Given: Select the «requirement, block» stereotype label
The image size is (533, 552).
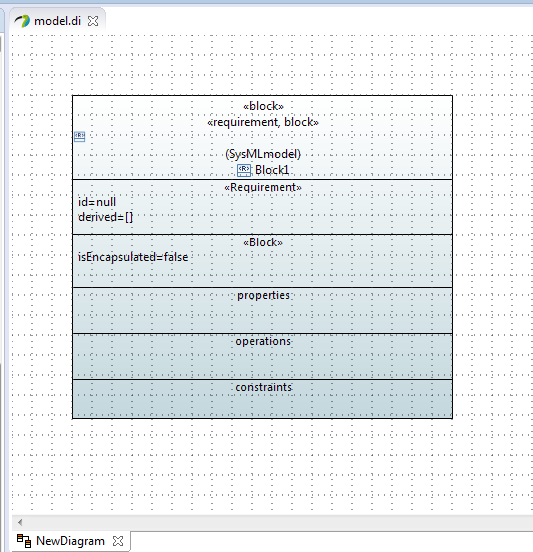Looking at the screenshot, I should click(x=263, y=122).
